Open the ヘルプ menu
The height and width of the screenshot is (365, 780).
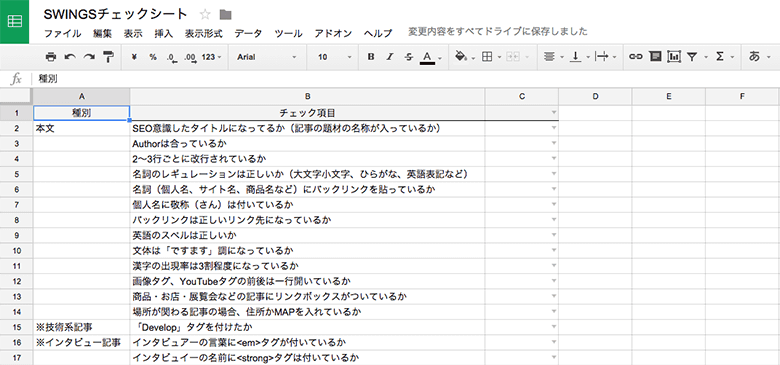(378, 33)
